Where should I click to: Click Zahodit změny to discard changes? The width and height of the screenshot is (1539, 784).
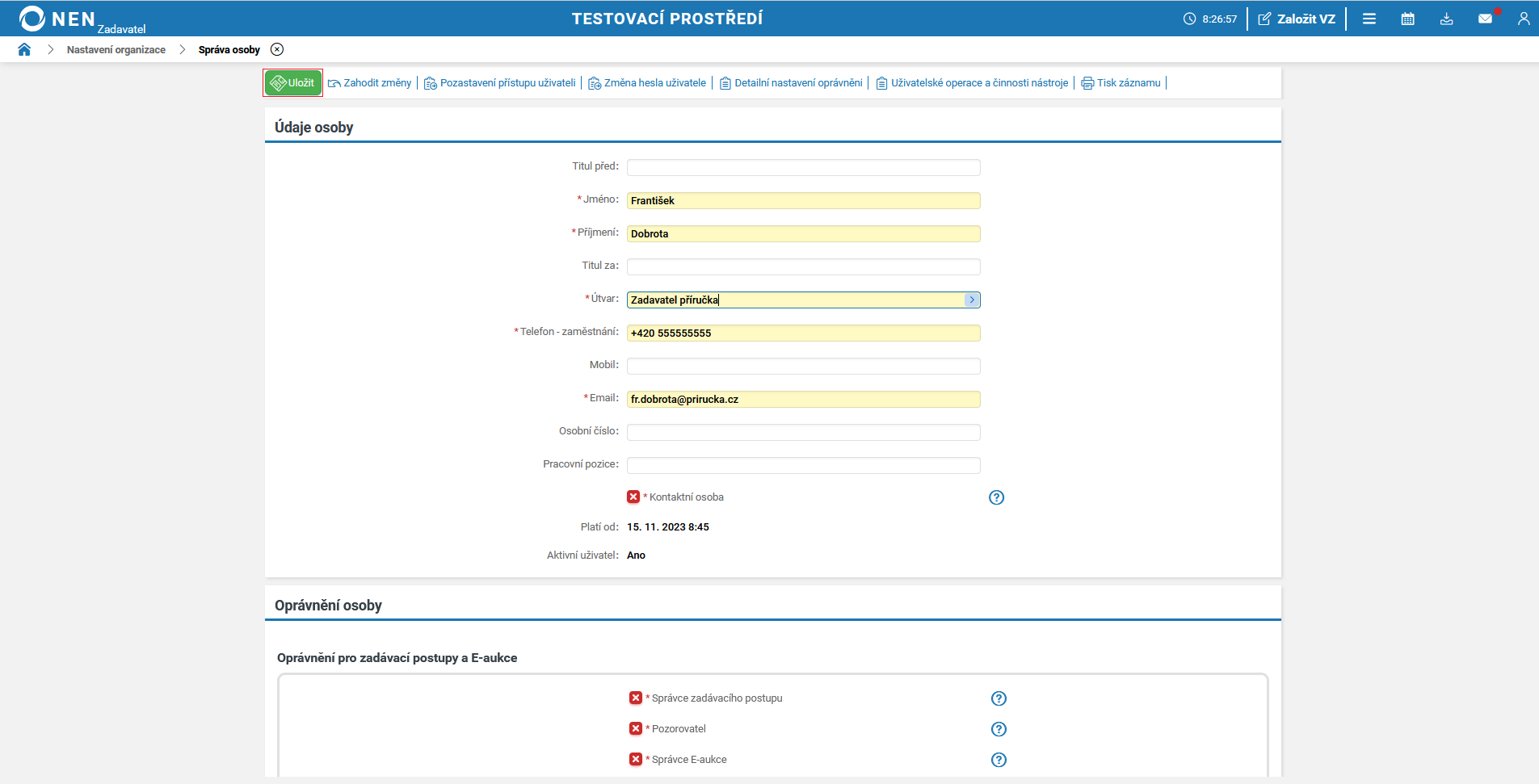tap(370, 83)
